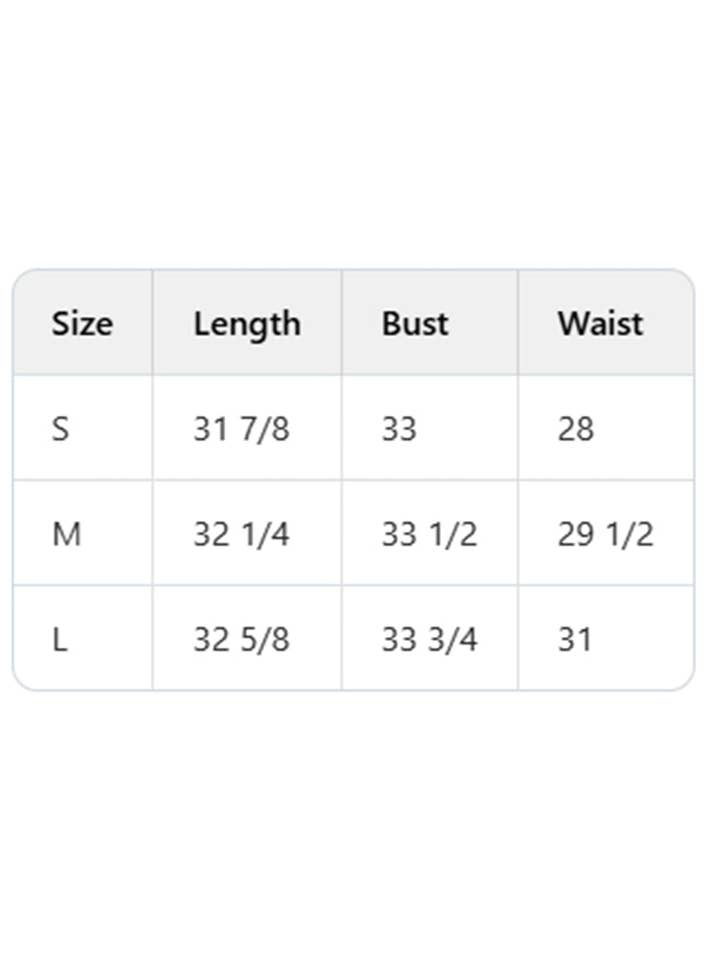Select the M size row label
The width and height of the screenshot is (720, 960).
coord(66,535)
